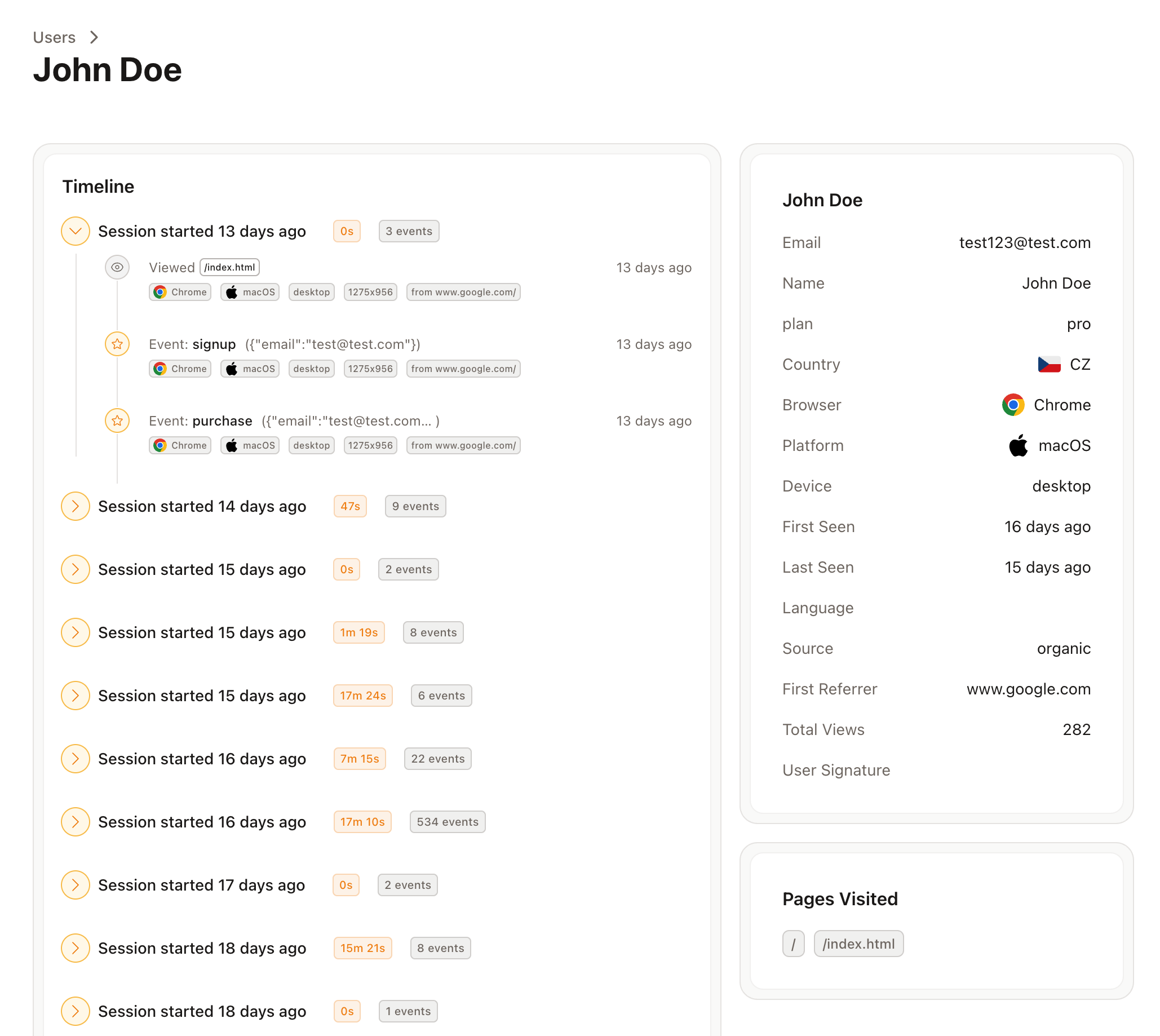Click the 22 events badge

438,759
